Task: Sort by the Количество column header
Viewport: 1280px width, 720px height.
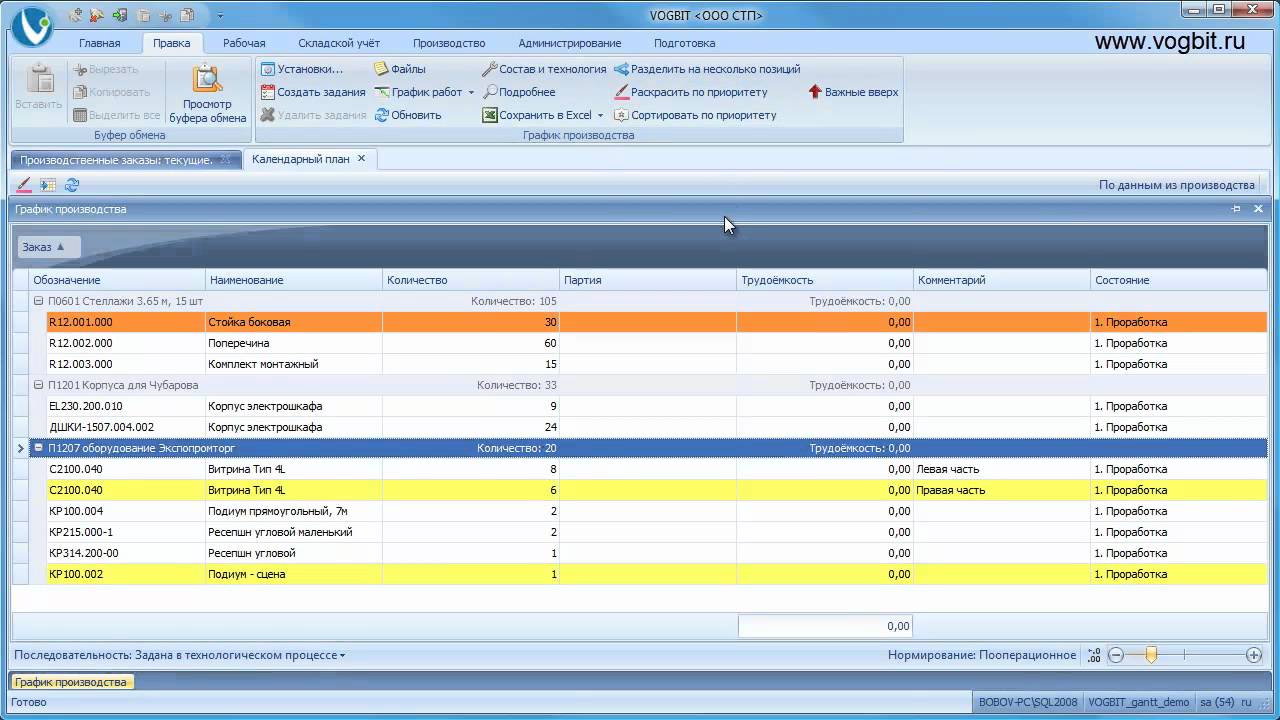Action: click(x=471, y=280)
